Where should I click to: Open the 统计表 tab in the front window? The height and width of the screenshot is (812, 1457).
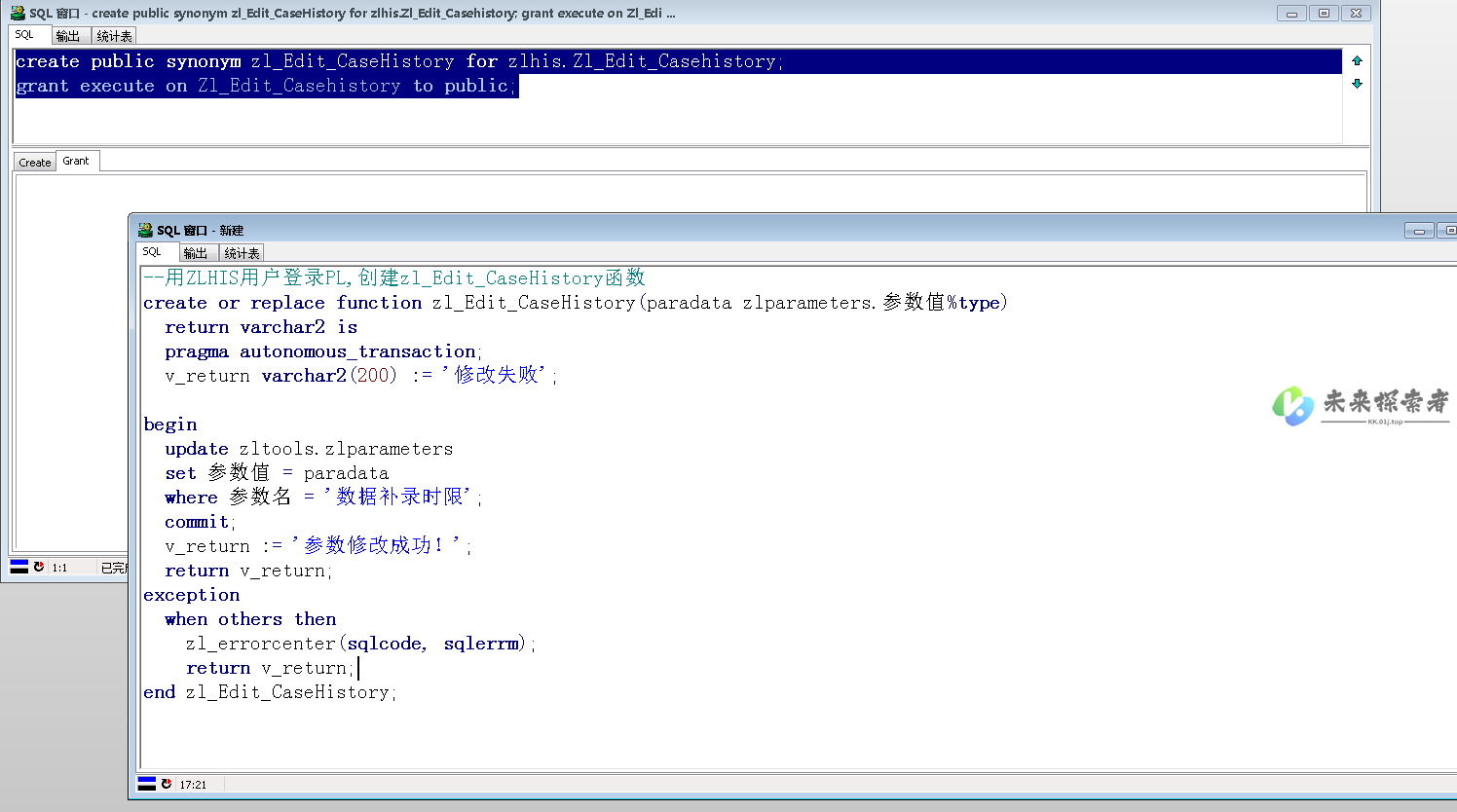coord(242,253)
